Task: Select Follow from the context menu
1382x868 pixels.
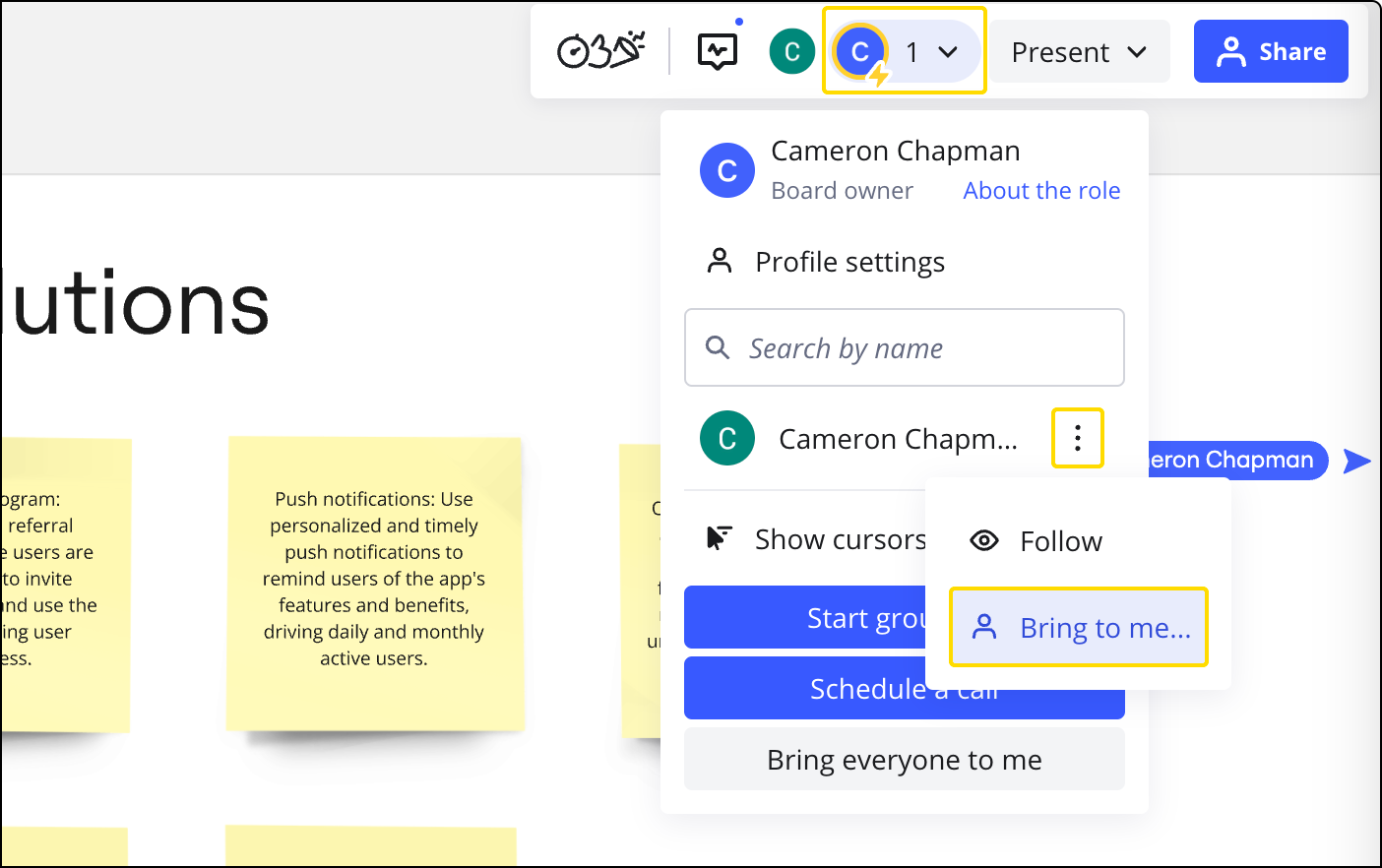Action: [x=1060, y=541]
